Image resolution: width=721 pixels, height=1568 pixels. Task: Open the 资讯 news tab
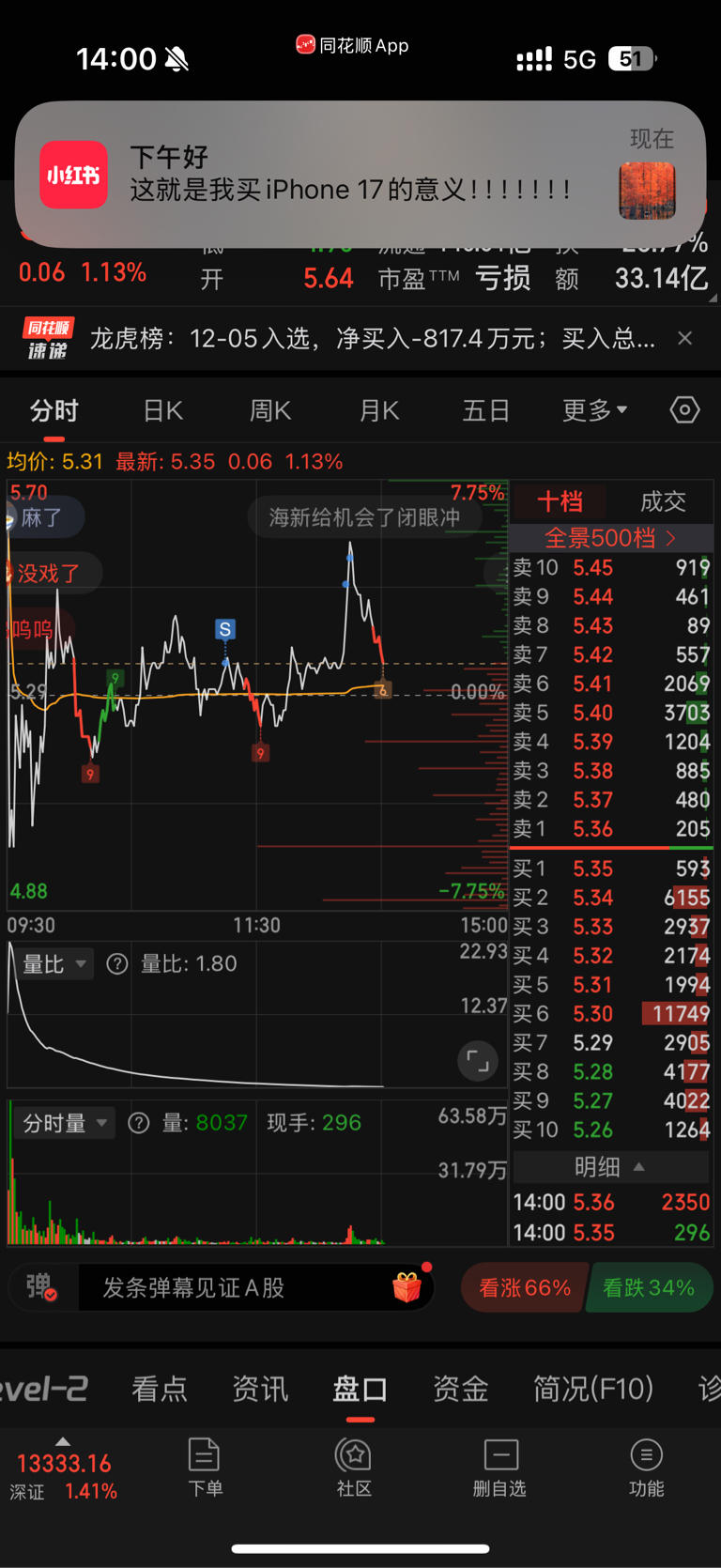coord(260,1389)
